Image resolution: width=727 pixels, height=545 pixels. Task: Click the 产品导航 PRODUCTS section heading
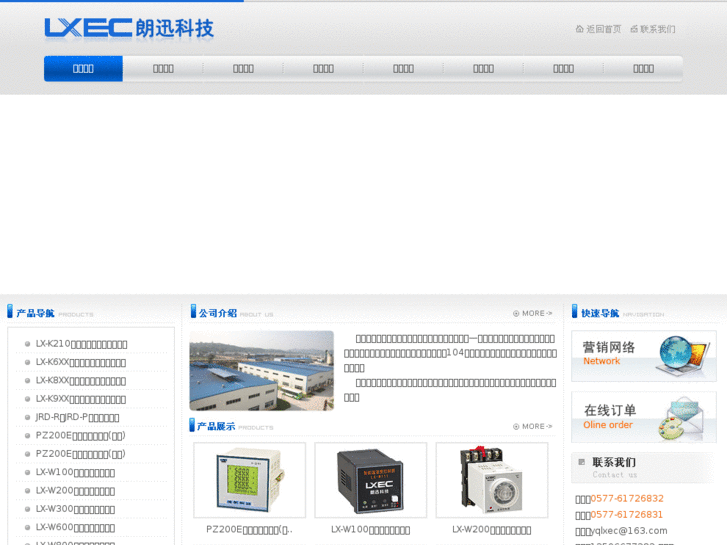pos(51,313)
